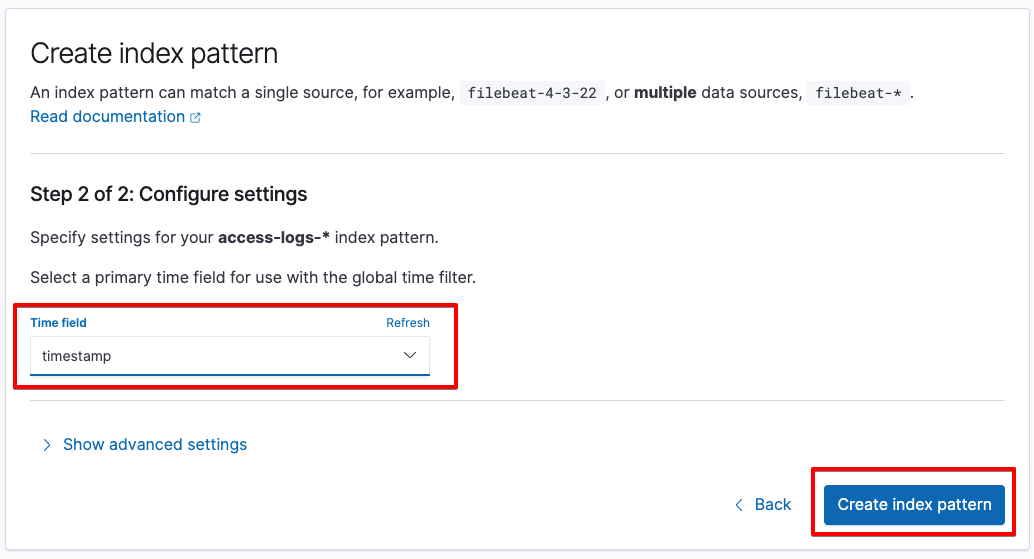Click the down chevron in Time field selector
The height and width of the screenshot is (559, 1034).
(x=410, y=355)
